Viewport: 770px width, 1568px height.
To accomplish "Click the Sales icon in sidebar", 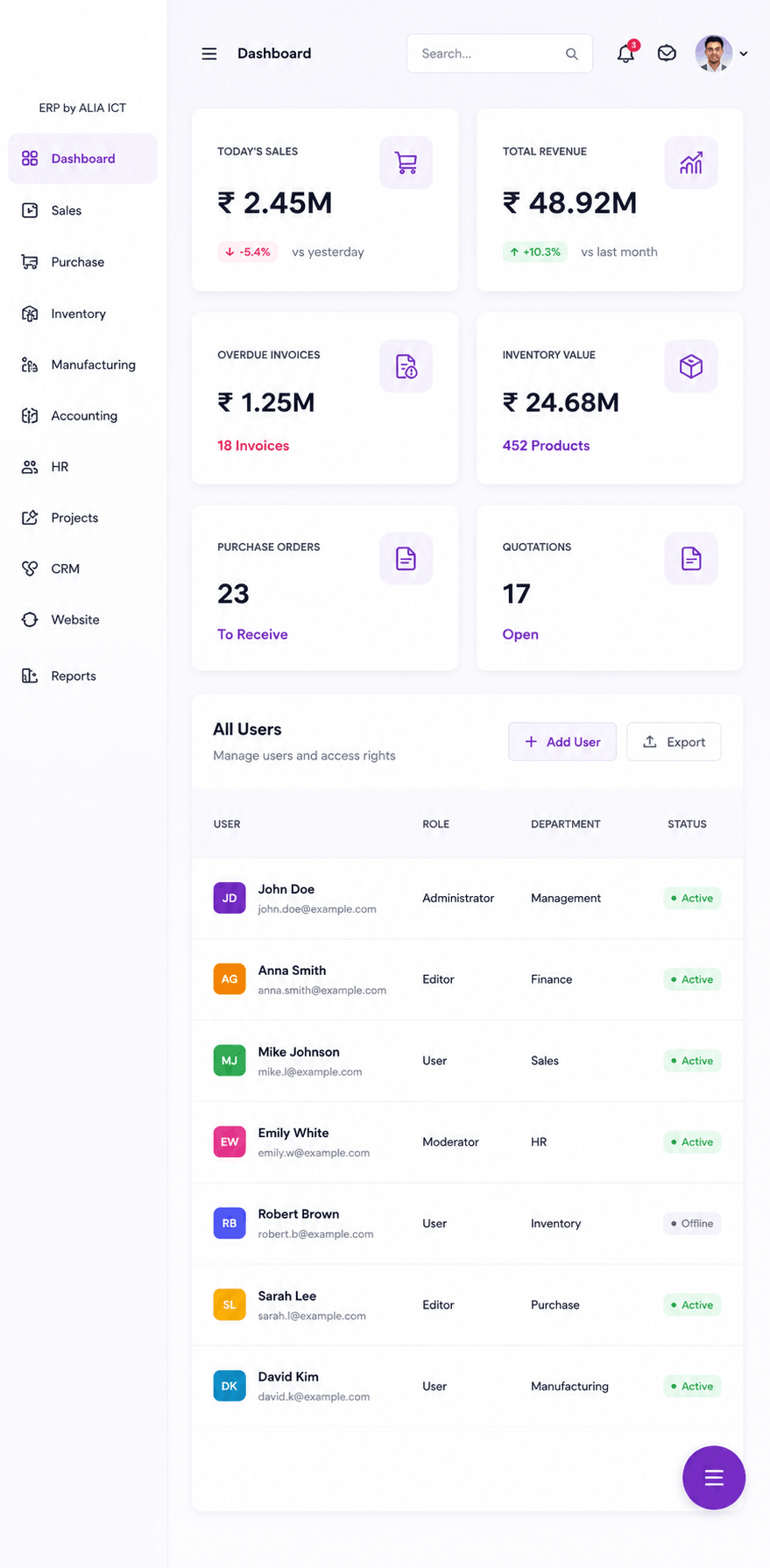I will 30,210.
